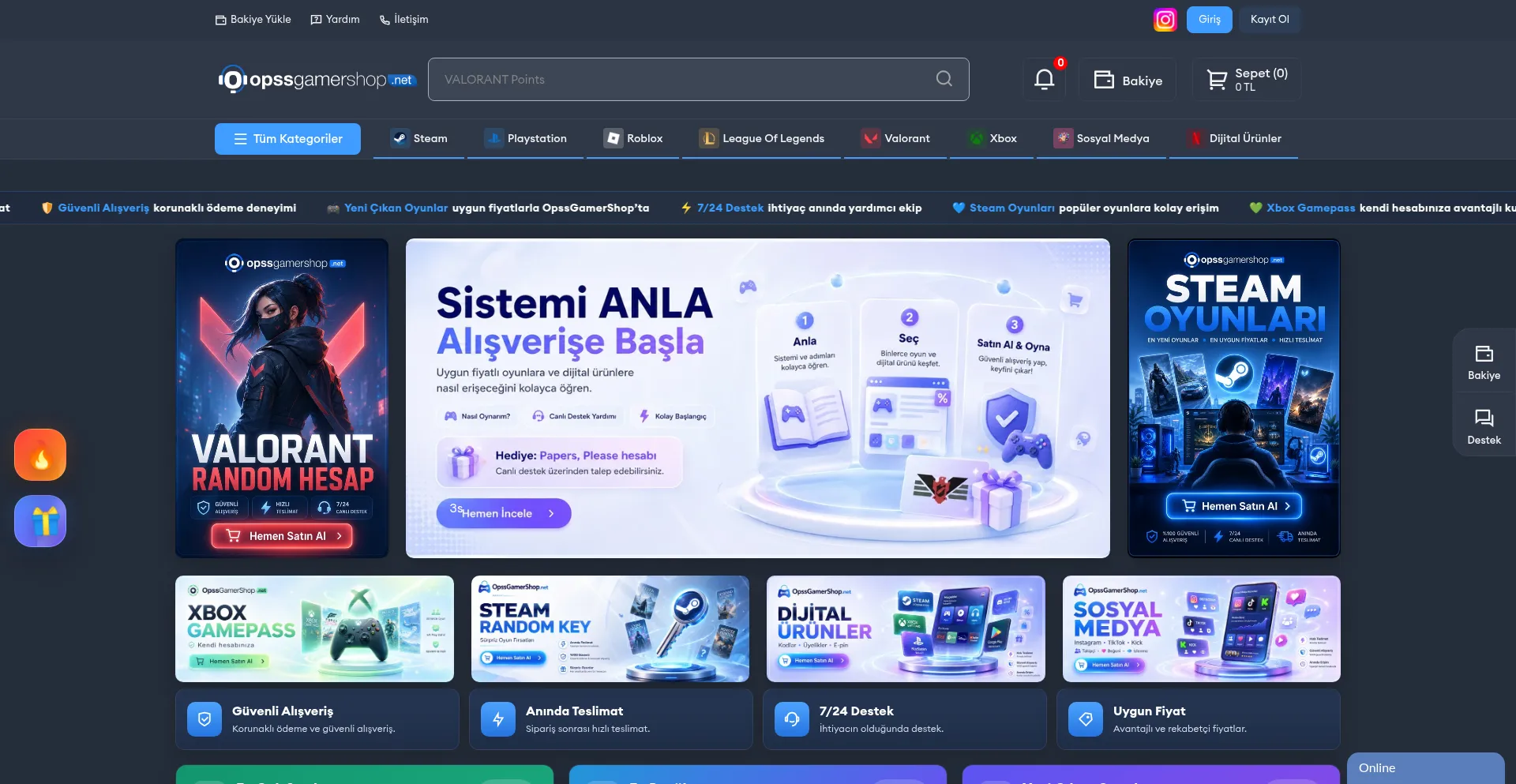
Task: Click the Playstation icon in category bar
Action: pyautogui.click(x=493, y=138)
